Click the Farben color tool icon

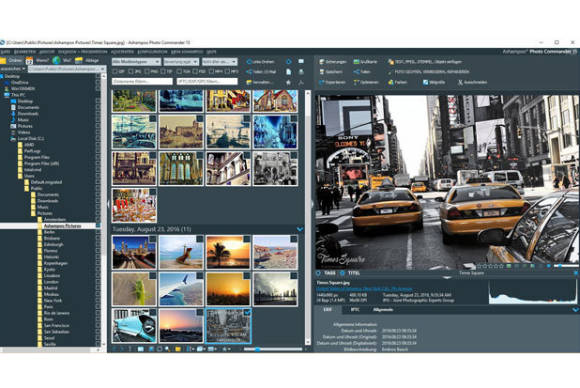click(x=391, y=82)
